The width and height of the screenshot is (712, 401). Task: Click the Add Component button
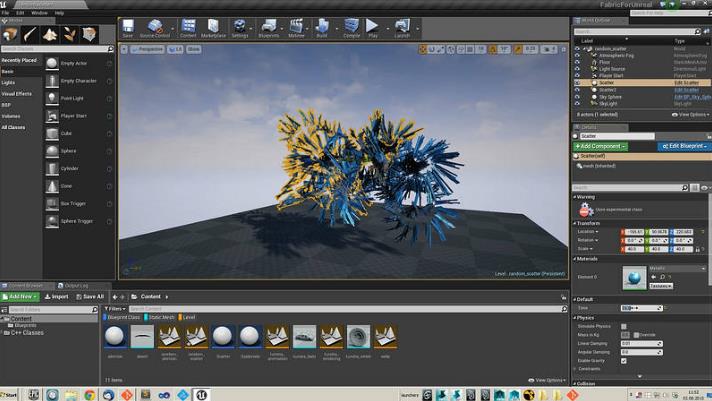pos(599,146)
